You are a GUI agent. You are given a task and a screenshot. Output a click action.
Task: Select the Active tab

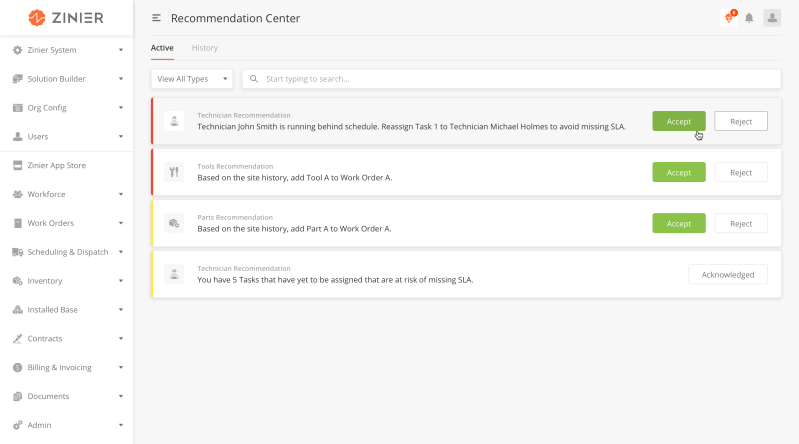point(162,48)
